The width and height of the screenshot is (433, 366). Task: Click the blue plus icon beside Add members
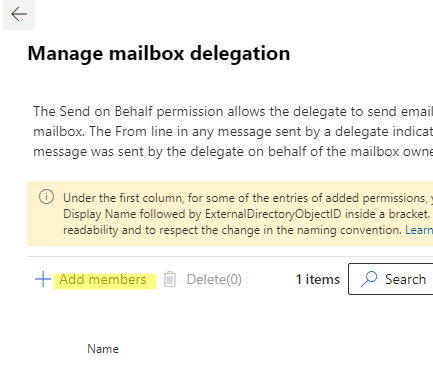[43, 279]
